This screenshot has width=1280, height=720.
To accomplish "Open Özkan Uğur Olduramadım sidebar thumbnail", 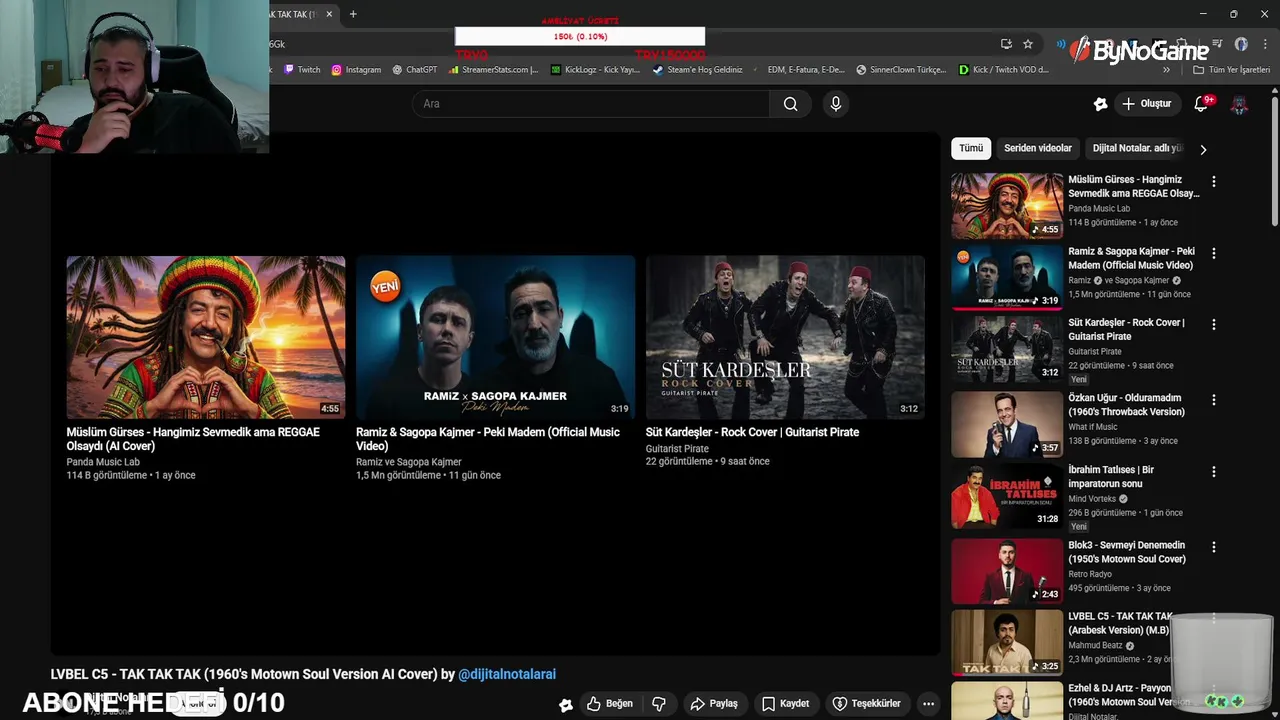I will click(1007, 424).
